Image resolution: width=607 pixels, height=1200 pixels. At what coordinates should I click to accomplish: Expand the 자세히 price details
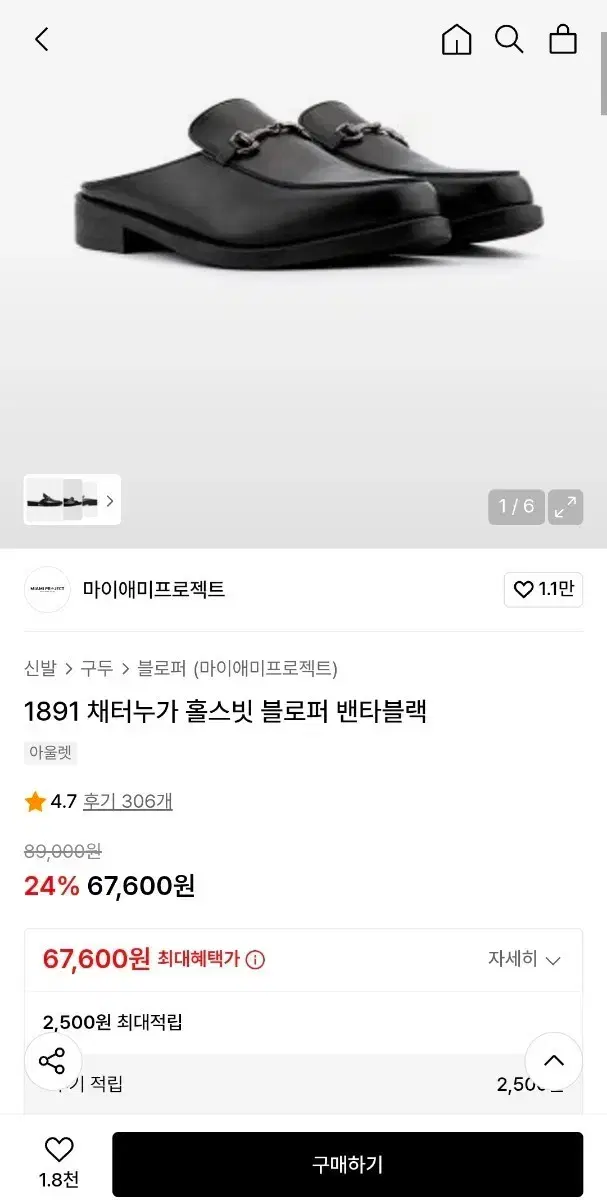[524, 960]
